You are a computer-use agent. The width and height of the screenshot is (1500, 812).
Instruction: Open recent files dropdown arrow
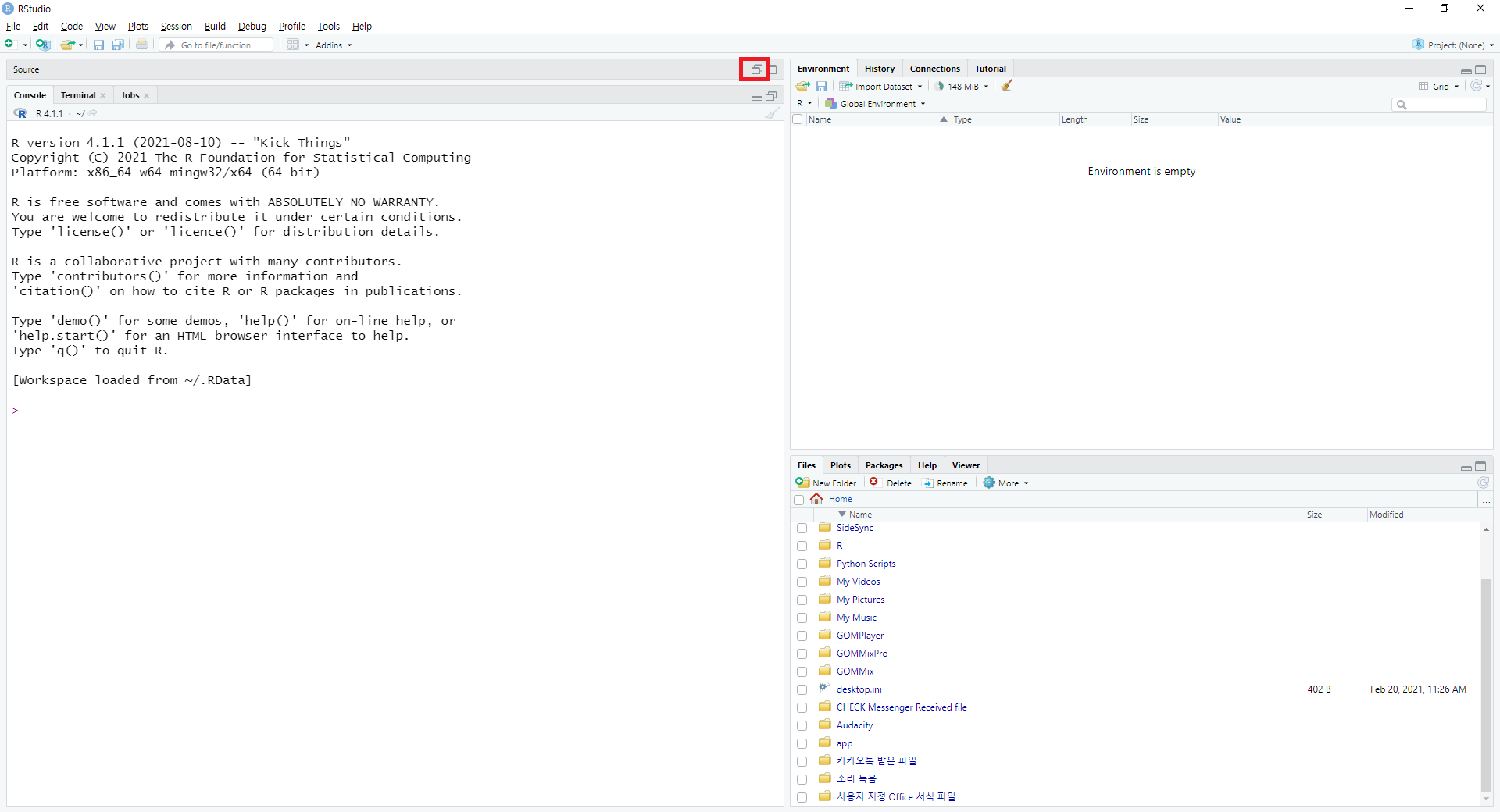coord(81,45)
